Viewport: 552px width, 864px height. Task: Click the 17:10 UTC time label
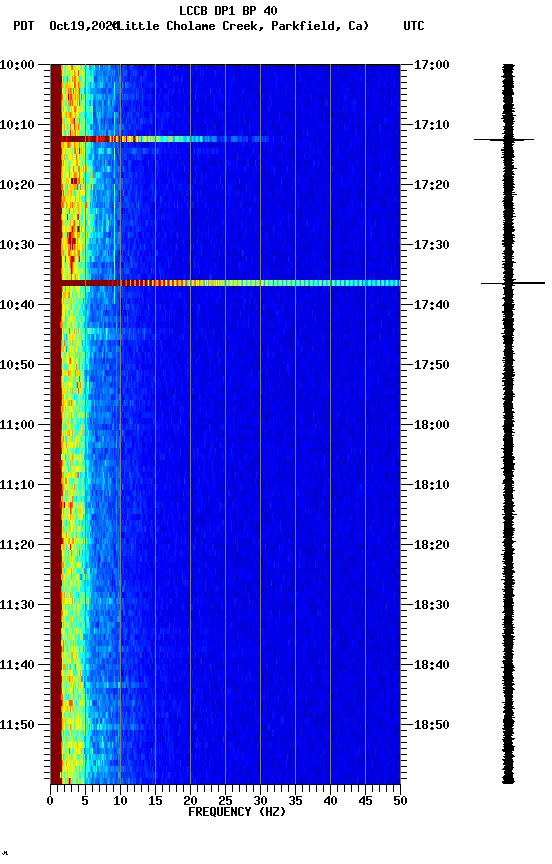click(432, 125)
